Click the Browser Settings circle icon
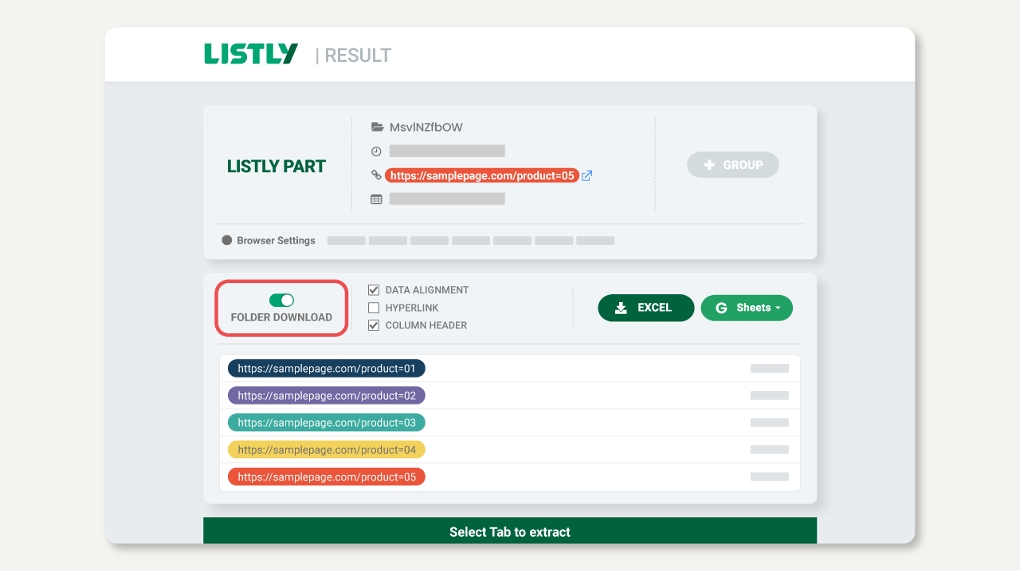Viewport: 1020px width, 572px height. click(x=227, y=240)
